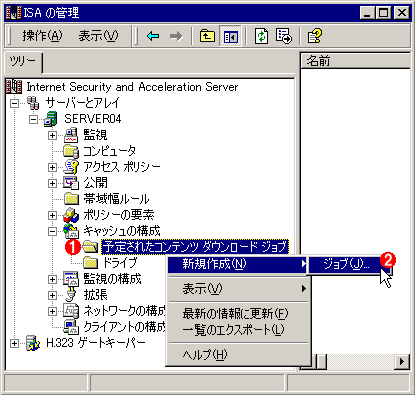Screen dimensions: 415x395
Task: Open the 操作(A) menu
Action: point(42,36)
